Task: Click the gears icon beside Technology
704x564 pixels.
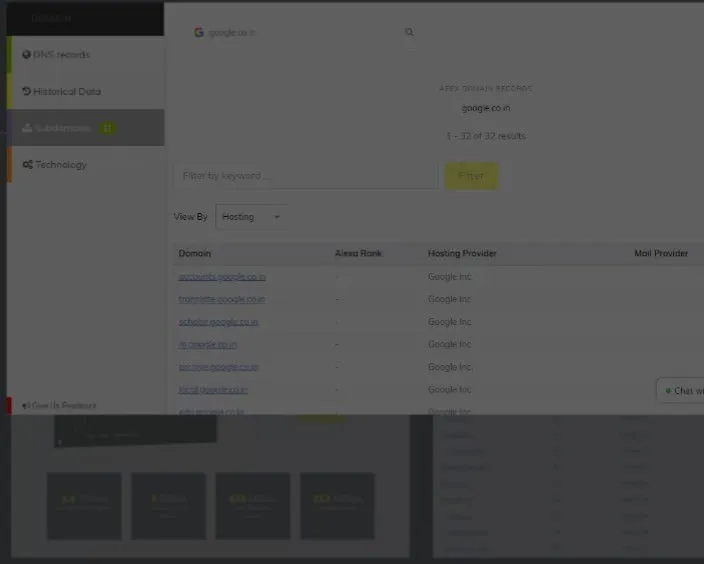Action: pos(27,164)
